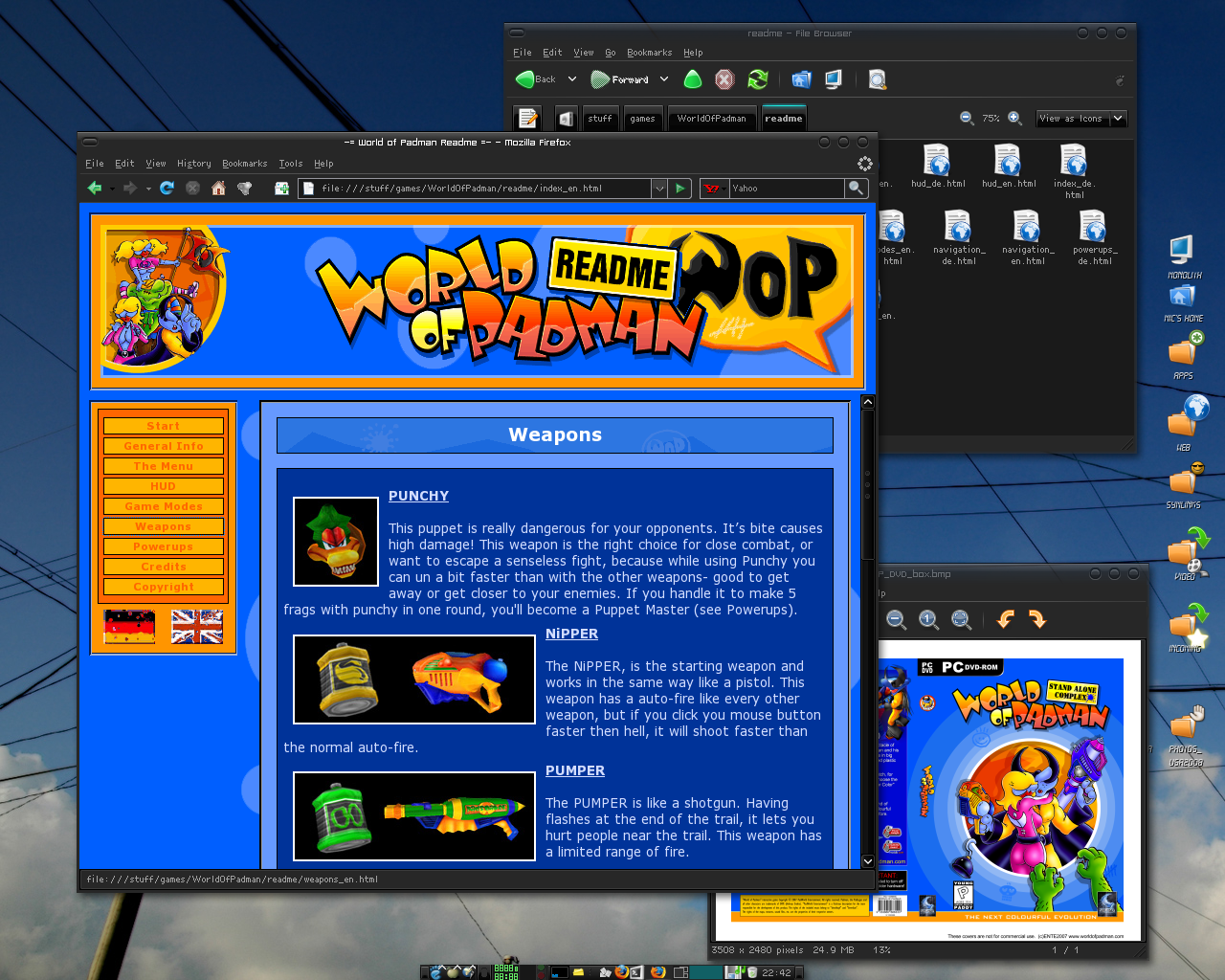Zoom out in image viewer toolbar
This screenshot has height=980, width=1225.
897,620
